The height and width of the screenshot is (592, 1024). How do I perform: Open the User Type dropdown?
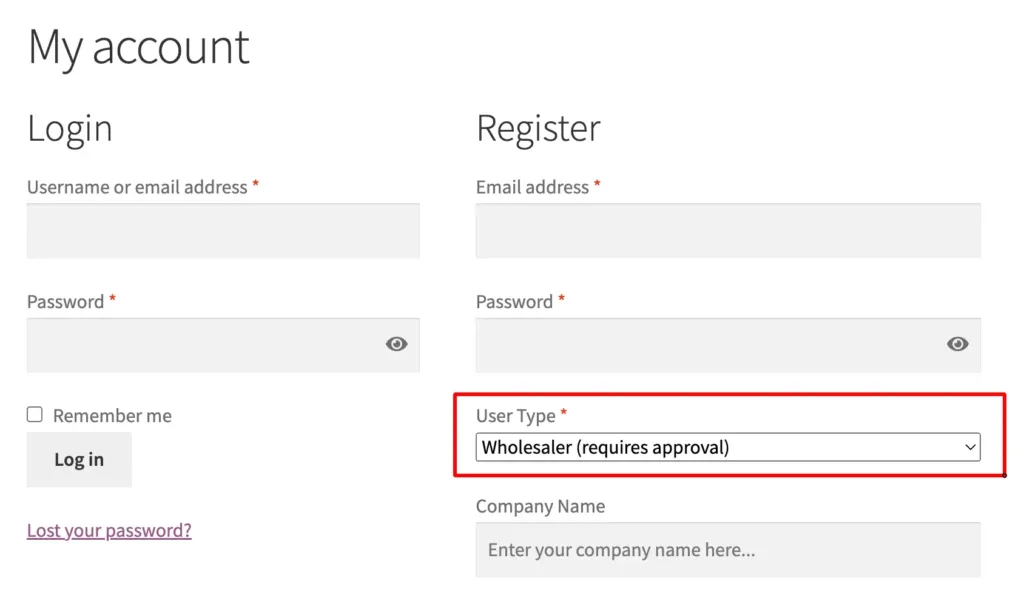tap(728, 447)
